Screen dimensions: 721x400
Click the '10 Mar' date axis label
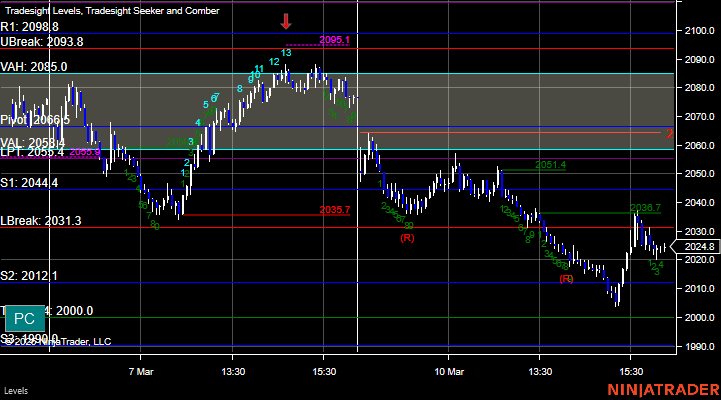click(x=449, y=371)
